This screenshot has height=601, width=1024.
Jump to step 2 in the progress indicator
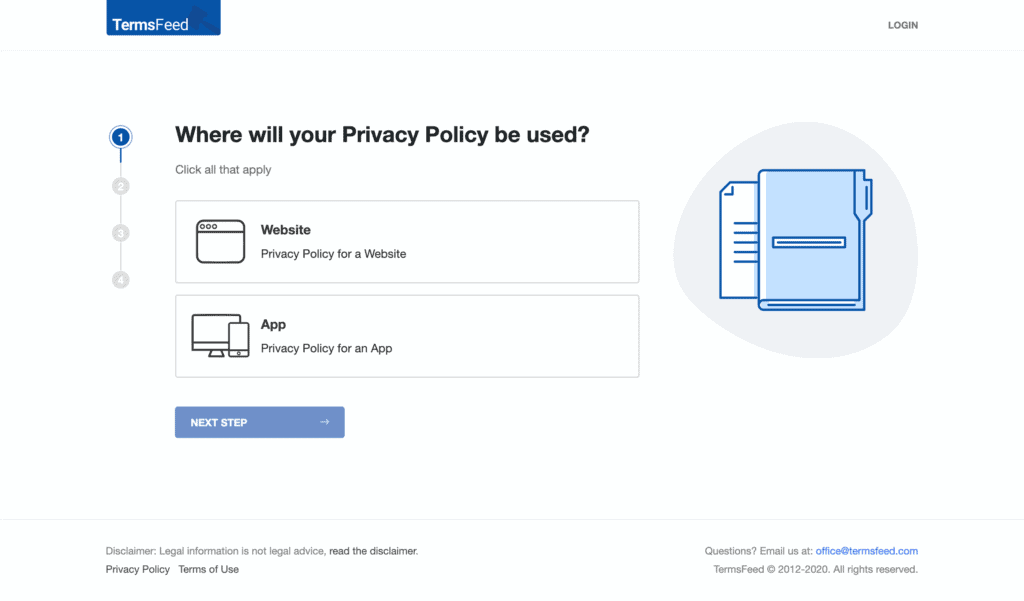point(121,186)
